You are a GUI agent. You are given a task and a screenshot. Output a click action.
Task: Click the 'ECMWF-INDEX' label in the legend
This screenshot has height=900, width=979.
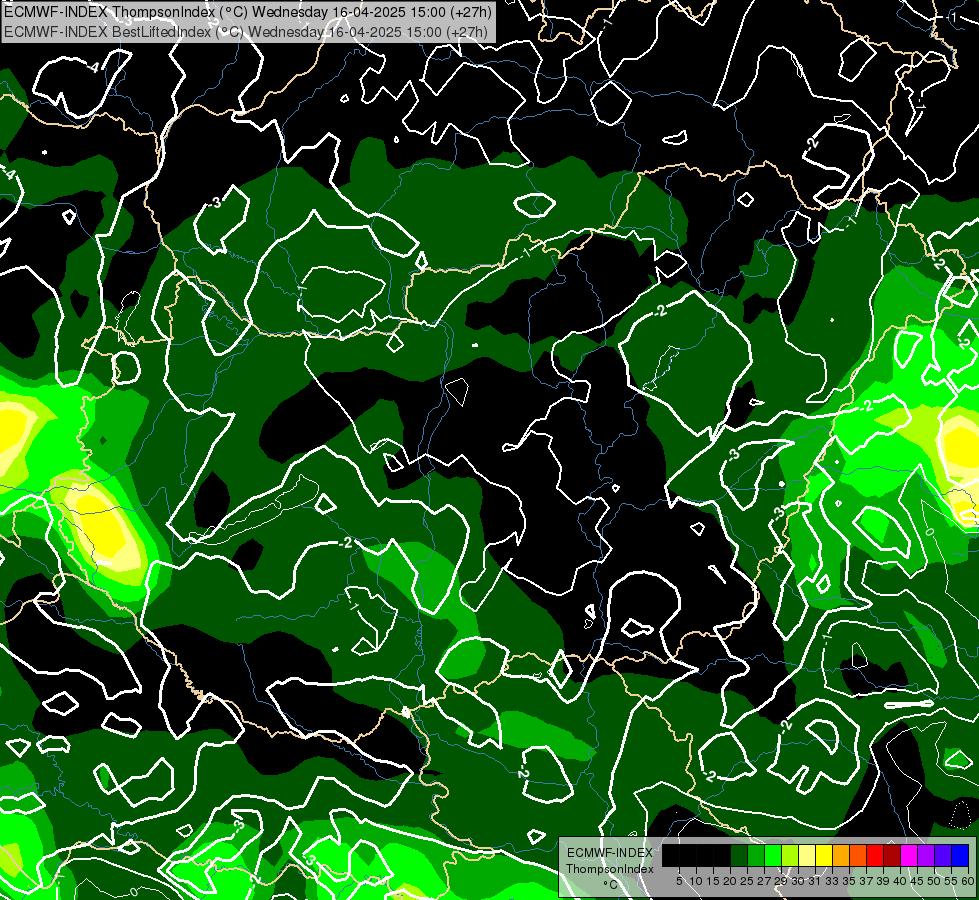tap(610, 853)
